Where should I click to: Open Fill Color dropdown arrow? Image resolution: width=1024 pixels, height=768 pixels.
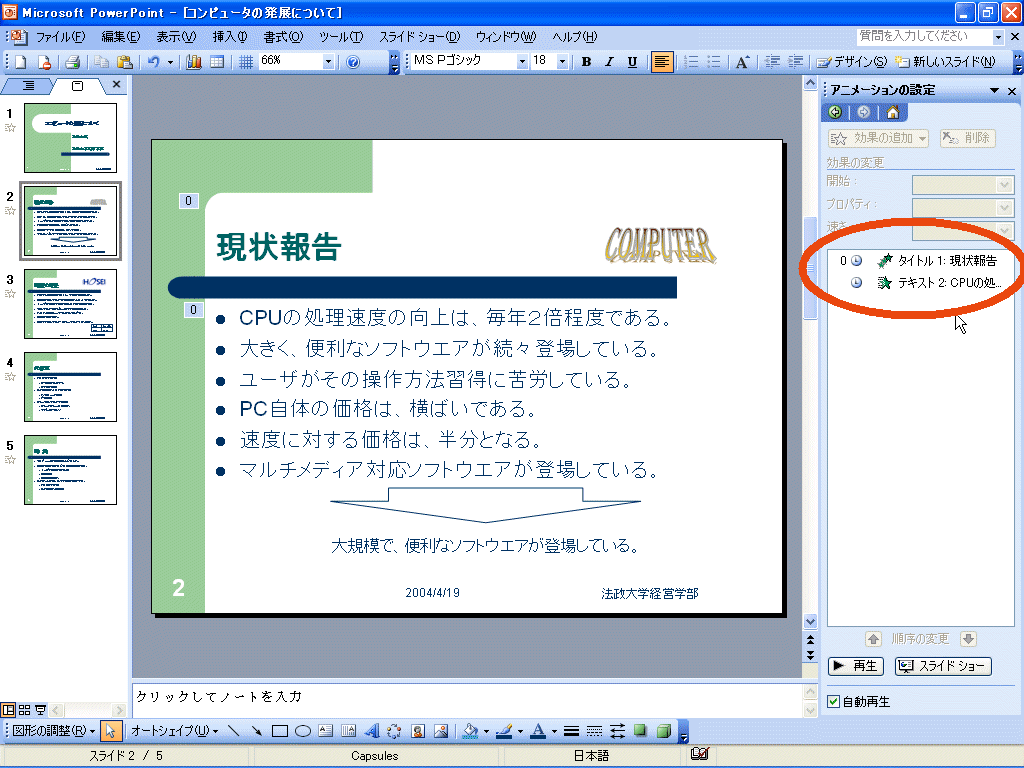pyautogui.click(x=486, y=731)
